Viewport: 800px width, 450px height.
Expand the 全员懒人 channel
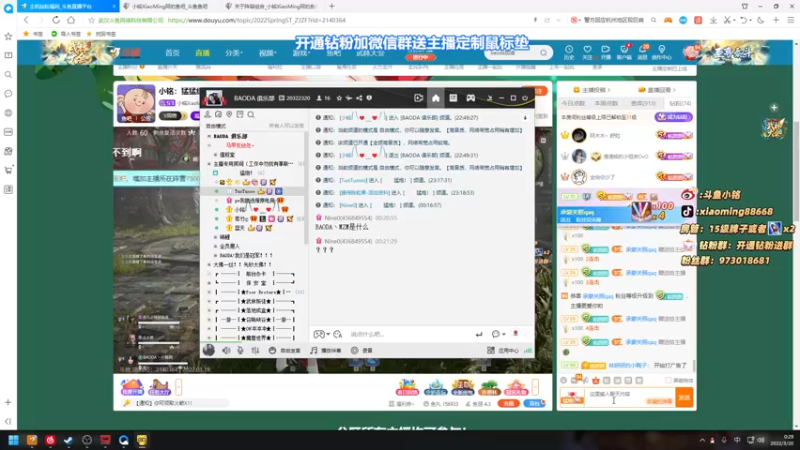coord(215,246)
